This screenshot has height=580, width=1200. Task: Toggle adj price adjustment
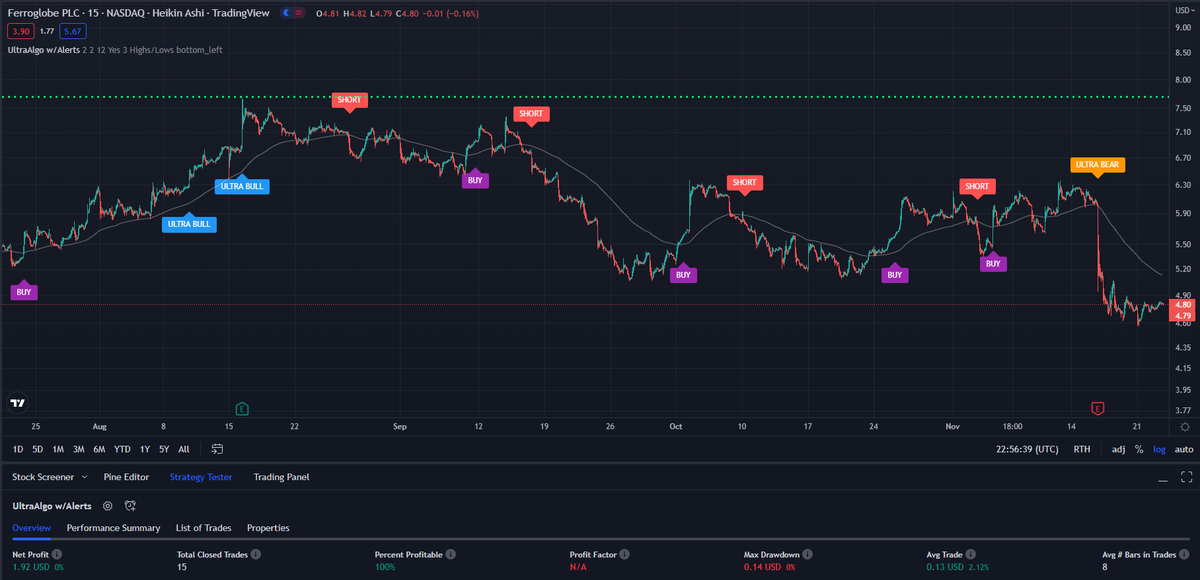(1118, 449)
